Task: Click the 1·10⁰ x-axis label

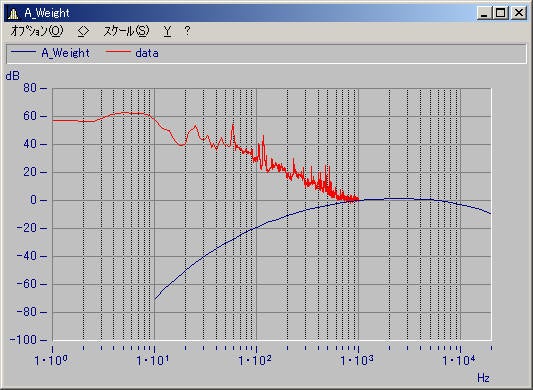Action: click(51, 360)
